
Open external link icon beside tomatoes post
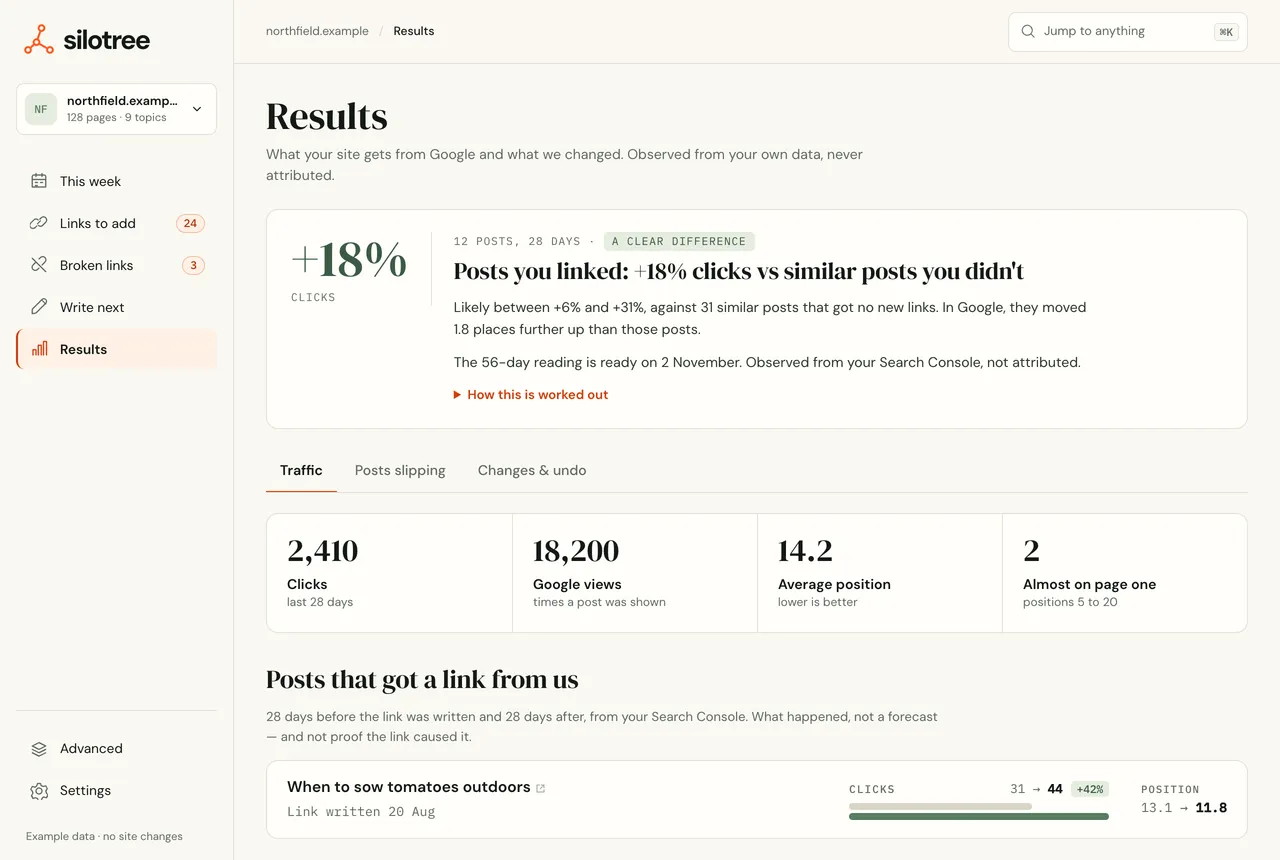pyautogui.click(x=541, y=788)
